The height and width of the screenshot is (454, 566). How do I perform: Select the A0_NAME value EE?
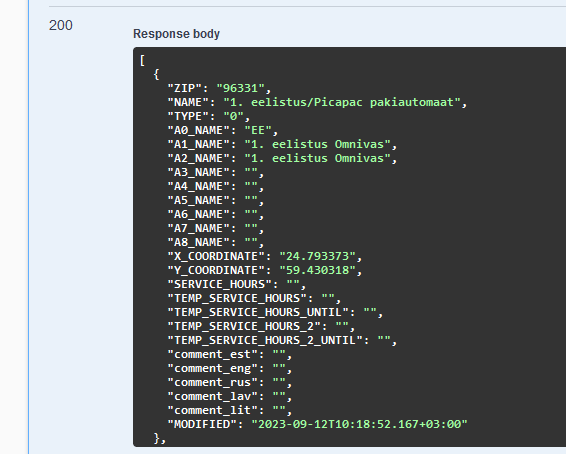click(258, 130)
